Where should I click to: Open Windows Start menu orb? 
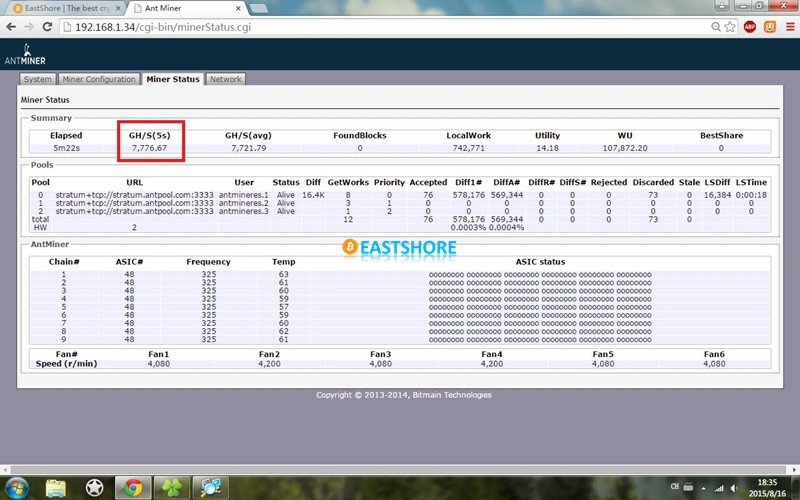(x=17, y=487)
